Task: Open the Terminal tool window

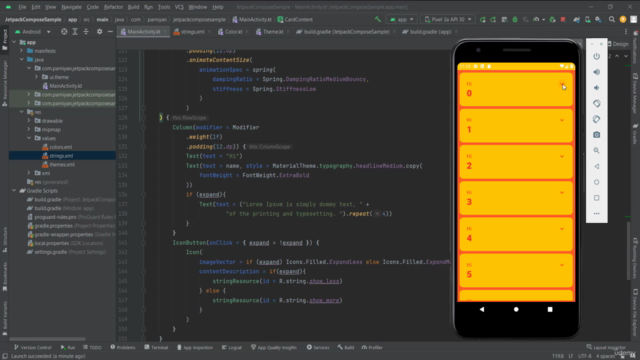Action: point(156,347)
